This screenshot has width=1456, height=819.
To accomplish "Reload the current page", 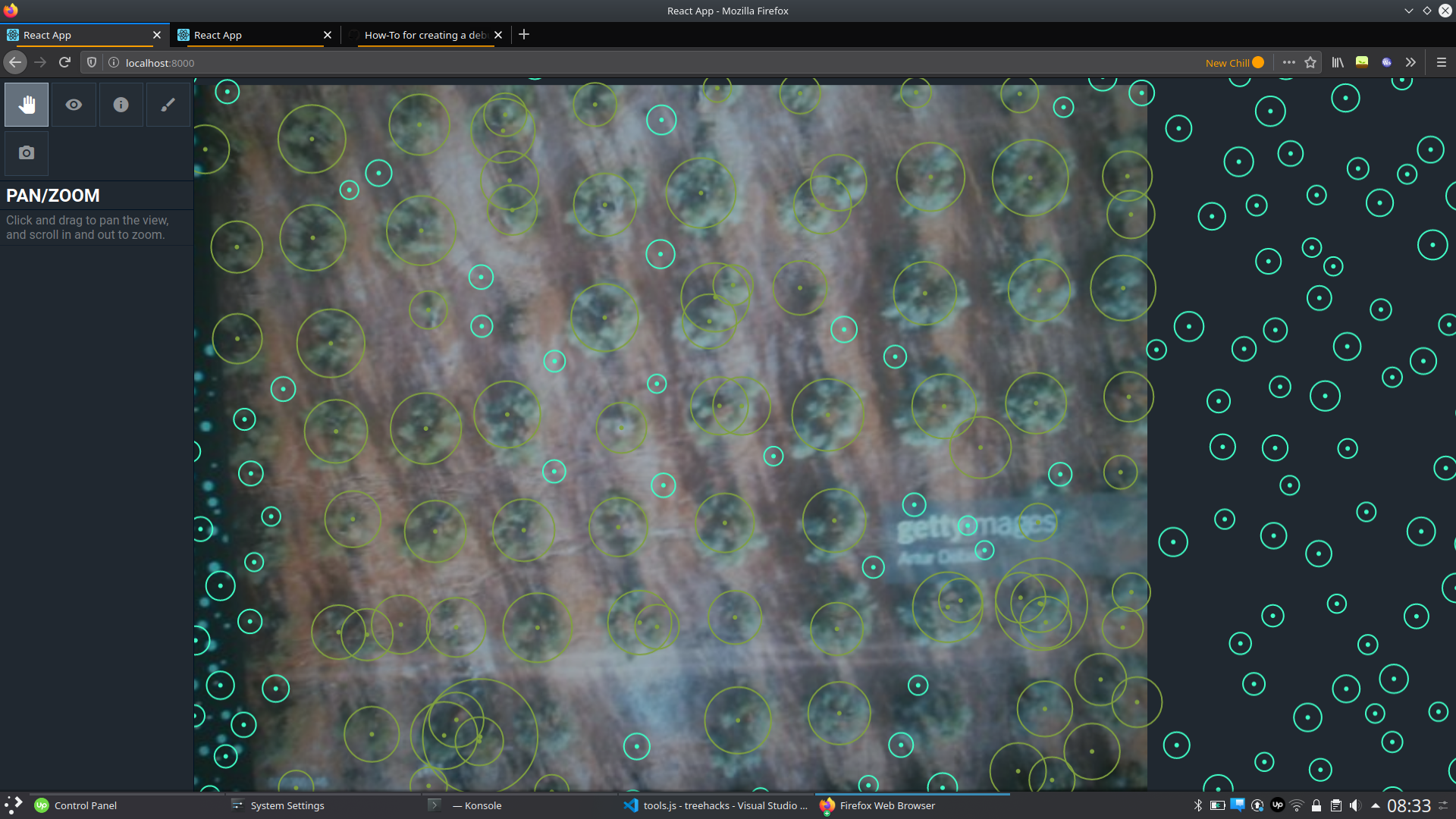I will pyautogui.click(x=64, y=63).
